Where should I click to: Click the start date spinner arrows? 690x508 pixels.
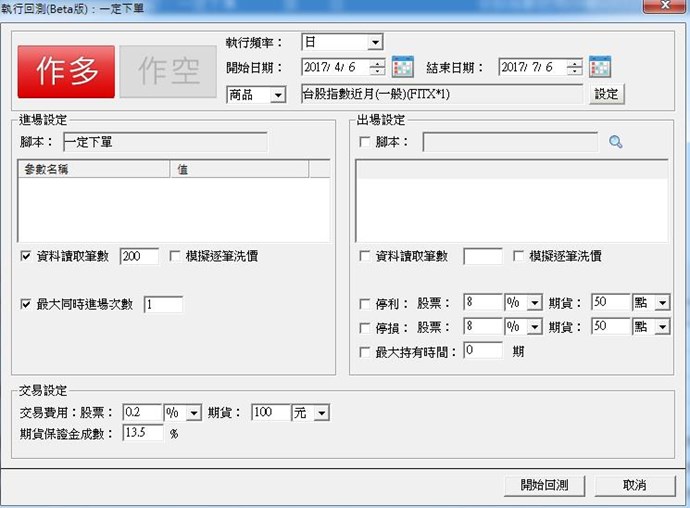(x=377, y=68)
